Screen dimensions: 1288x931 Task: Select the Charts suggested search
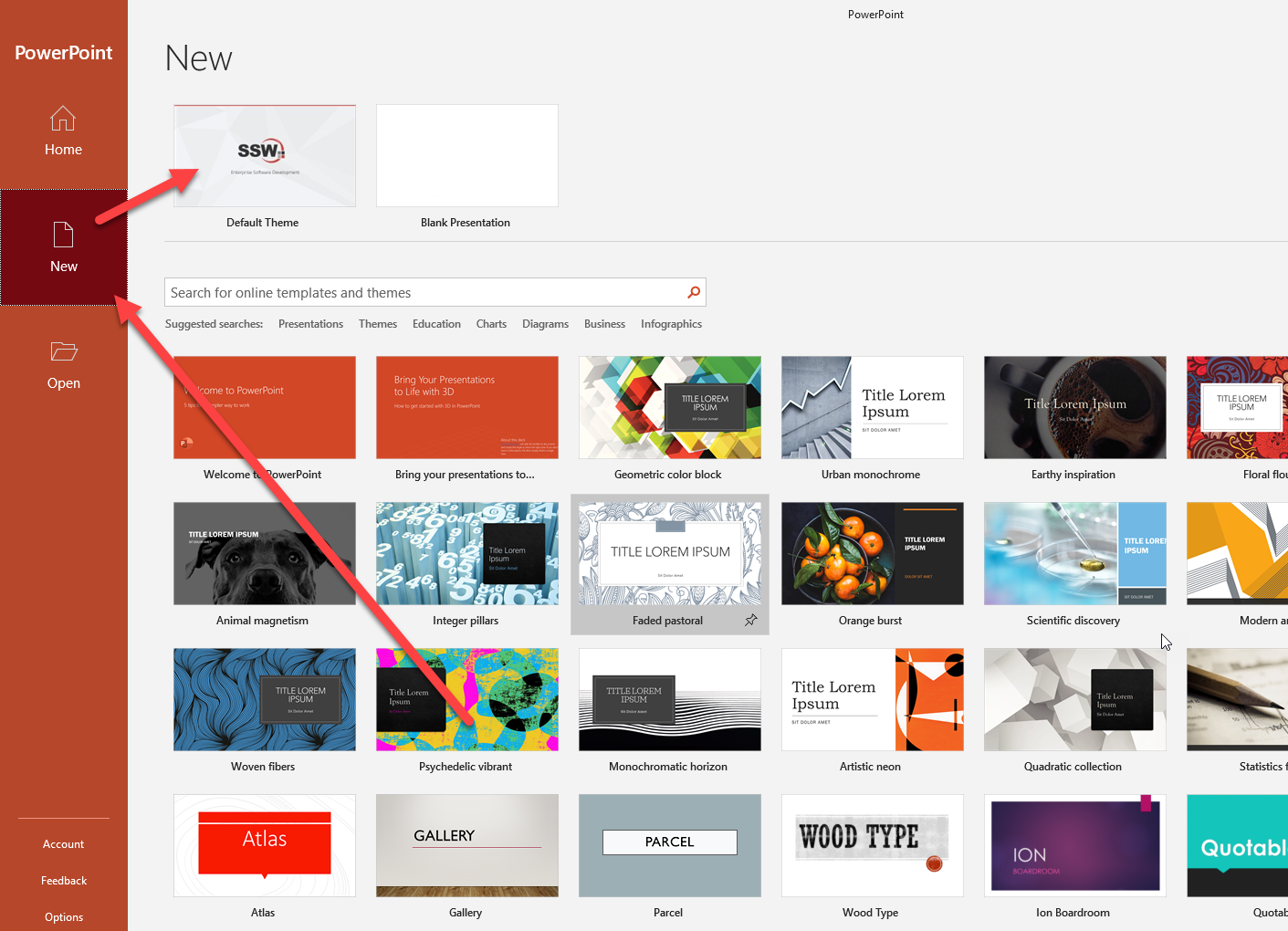coord(491,324)
